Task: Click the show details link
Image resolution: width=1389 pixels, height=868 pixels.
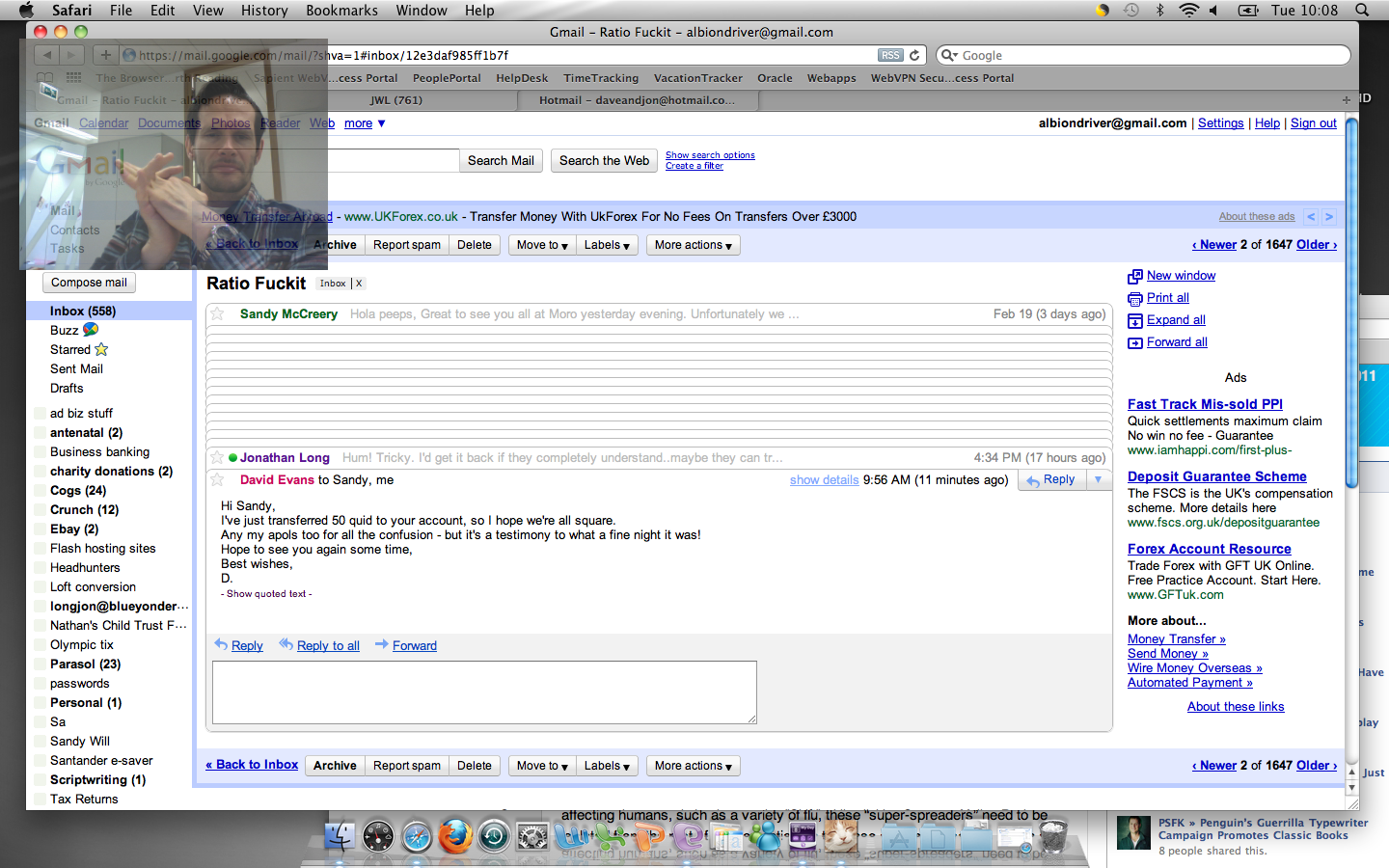Action: (x=824, y=480)
